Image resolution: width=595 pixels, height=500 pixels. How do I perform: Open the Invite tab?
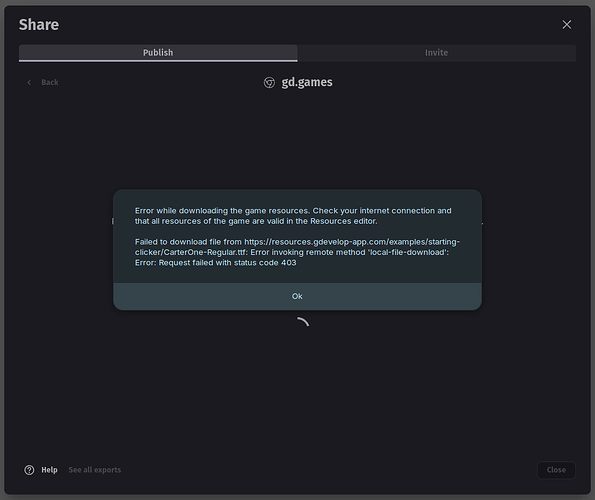click(436, 53)
